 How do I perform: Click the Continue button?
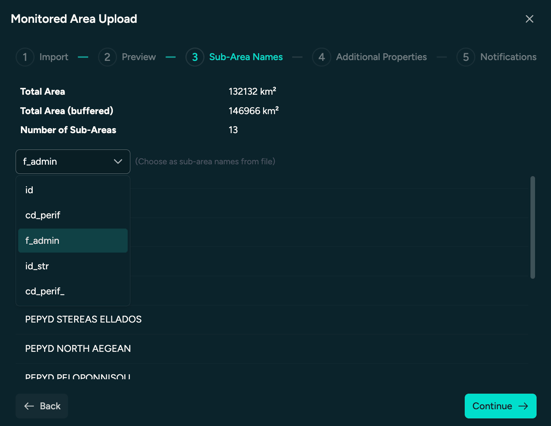pyautogui.click(x=500, y=406)
